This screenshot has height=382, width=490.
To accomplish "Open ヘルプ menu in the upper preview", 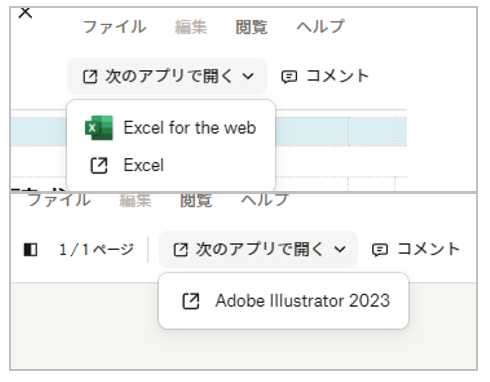I will coord(320,26).
